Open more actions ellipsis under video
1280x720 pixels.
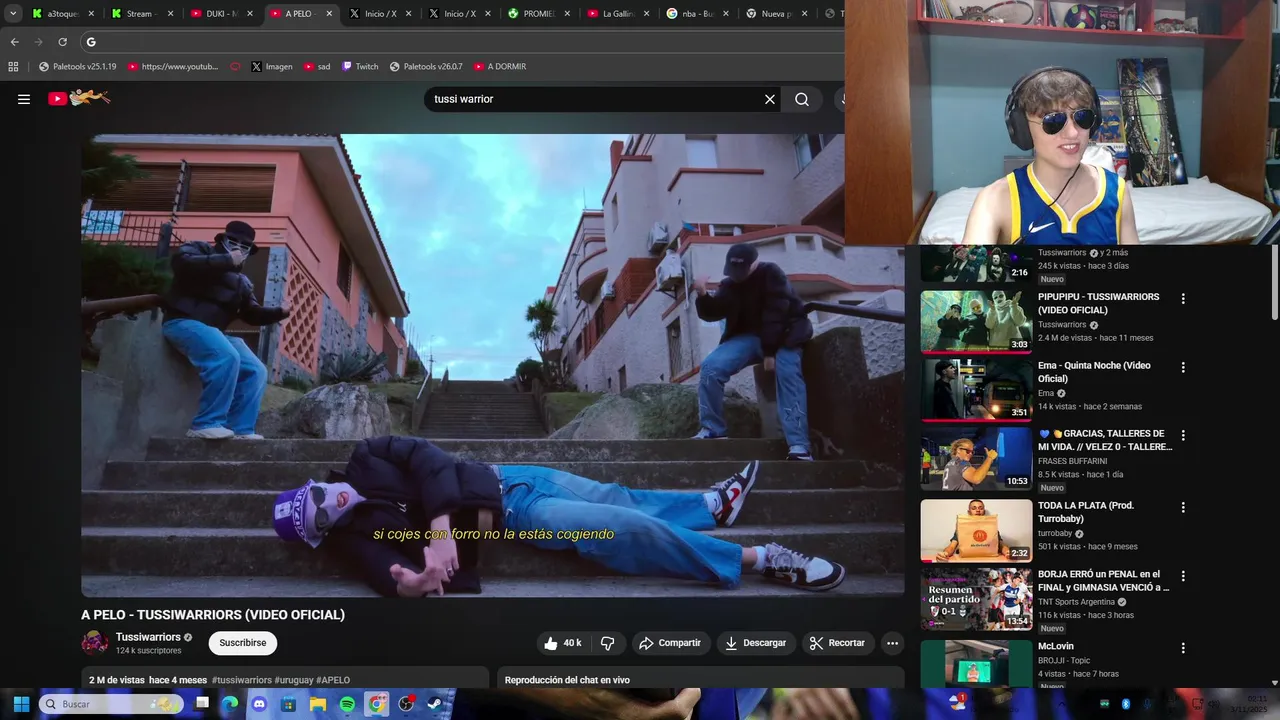coord(892,643)
